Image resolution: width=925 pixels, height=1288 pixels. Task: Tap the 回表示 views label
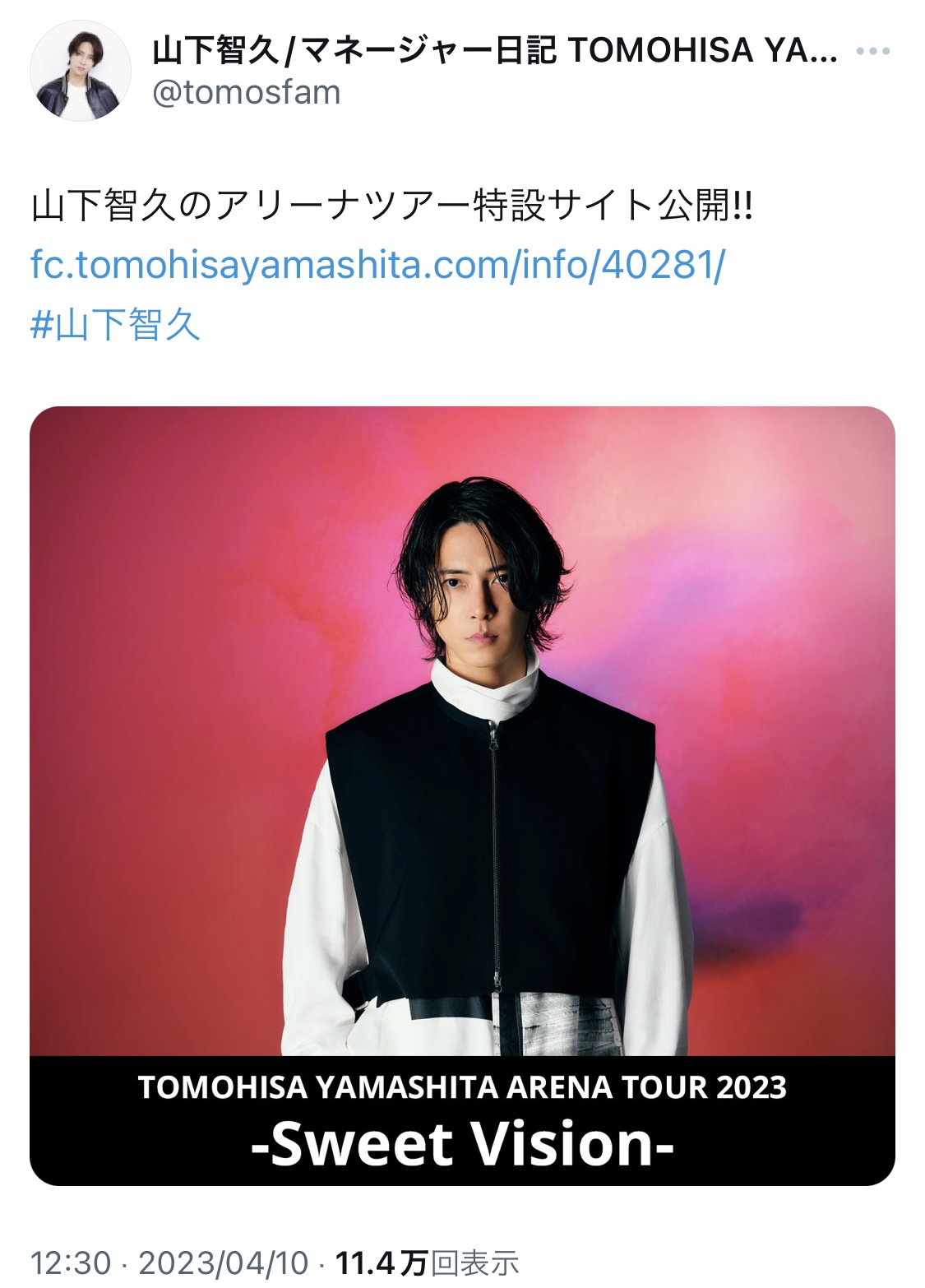475,1263
